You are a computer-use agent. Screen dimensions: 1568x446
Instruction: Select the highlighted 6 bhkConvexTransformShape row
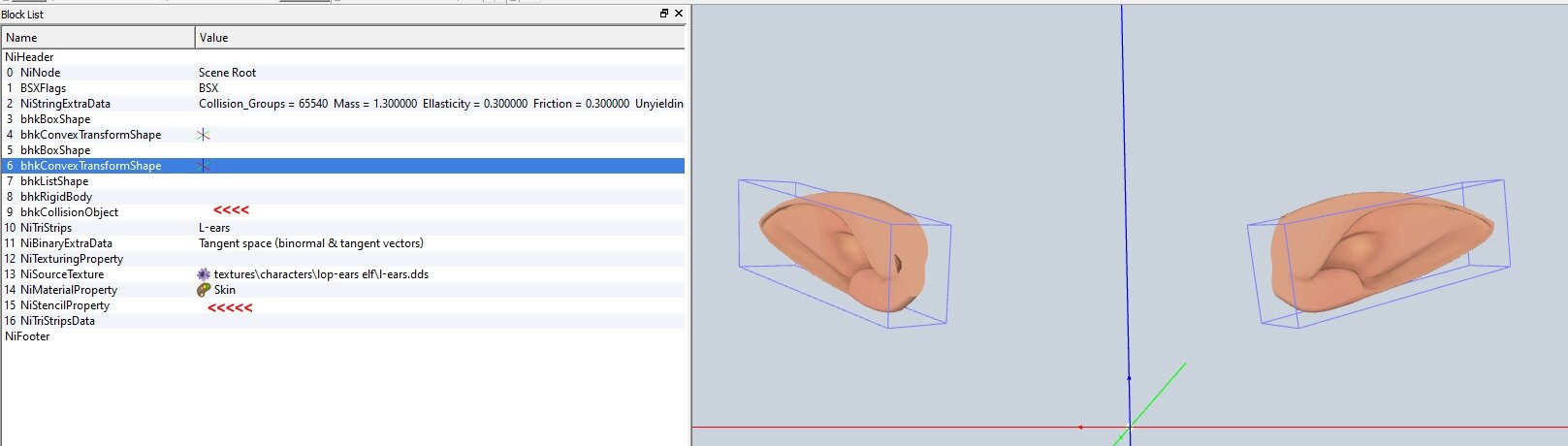point(343,166)
